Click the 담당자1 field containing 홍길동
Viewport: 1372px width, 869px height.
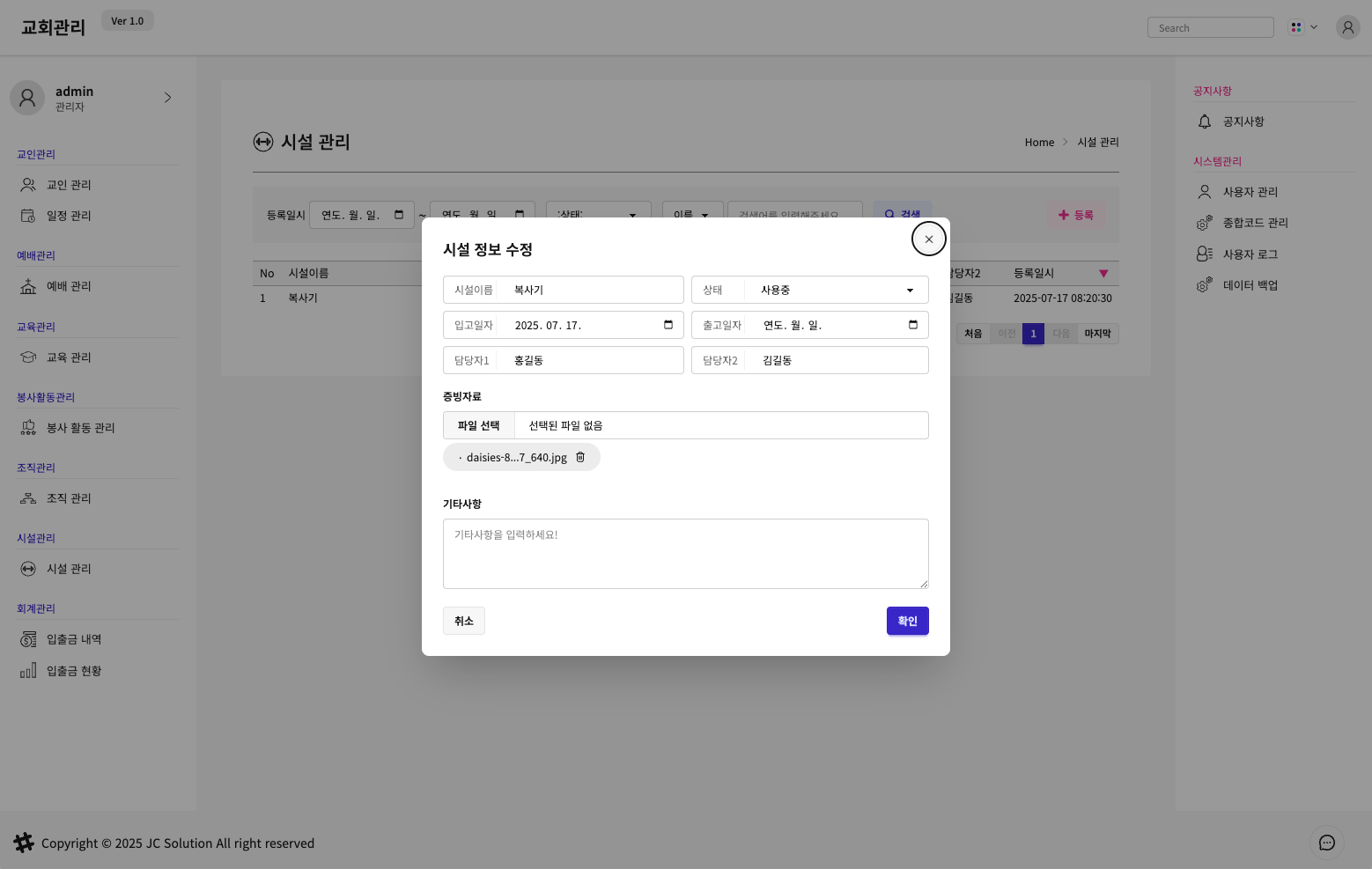coord(590,360)
